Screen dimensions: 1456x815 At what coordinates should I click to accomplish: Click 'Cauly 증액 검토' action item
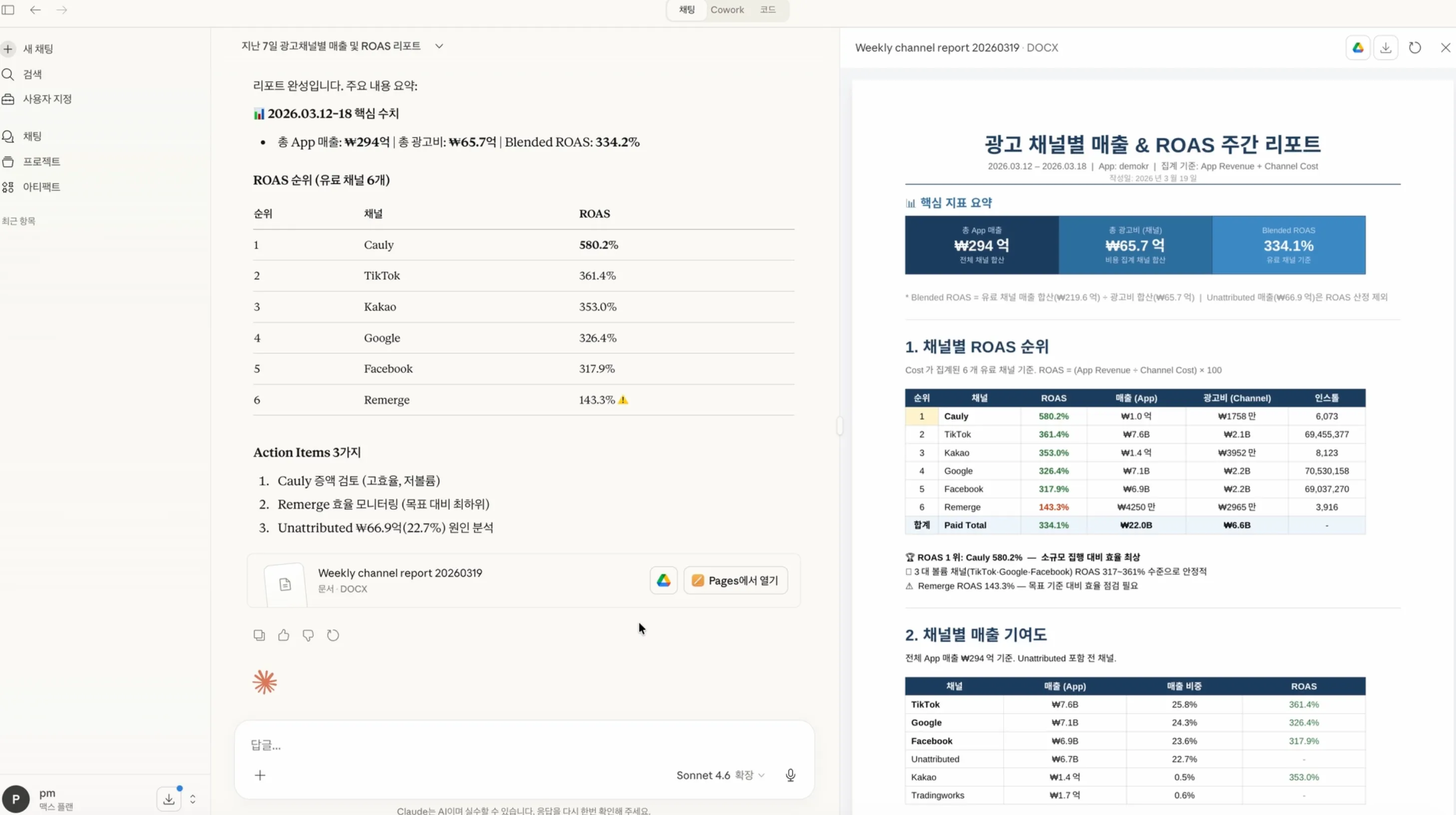[x=359, y=481]
